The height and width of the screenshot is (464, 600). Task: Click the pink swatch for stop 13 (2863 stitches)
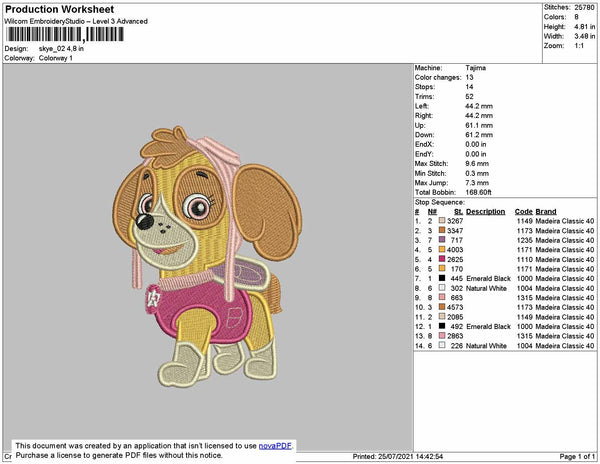pyautogui.click(x=442, y=335)
